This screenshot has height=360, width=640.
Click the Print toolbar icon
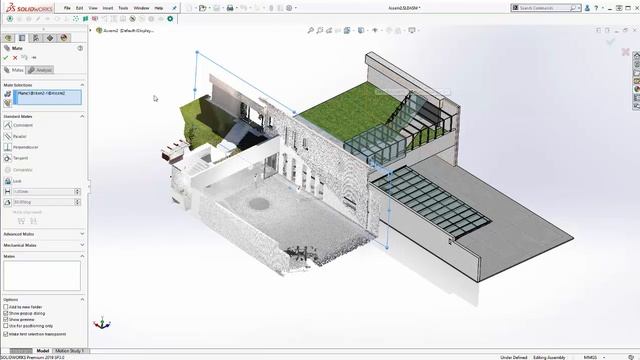click(x=230, y=8)
